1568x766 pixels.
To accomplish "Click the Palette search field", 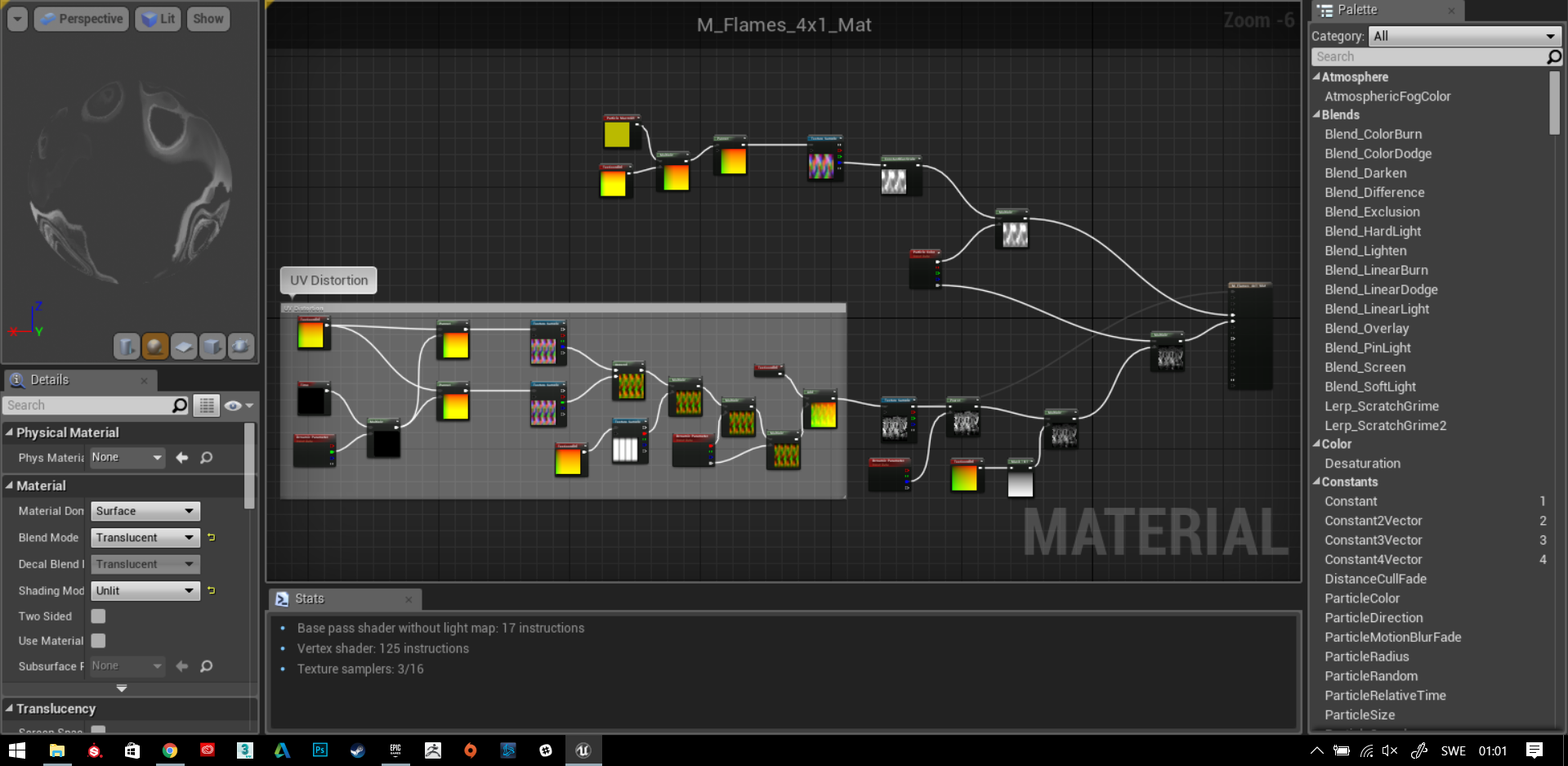I will pos(1428,56).
